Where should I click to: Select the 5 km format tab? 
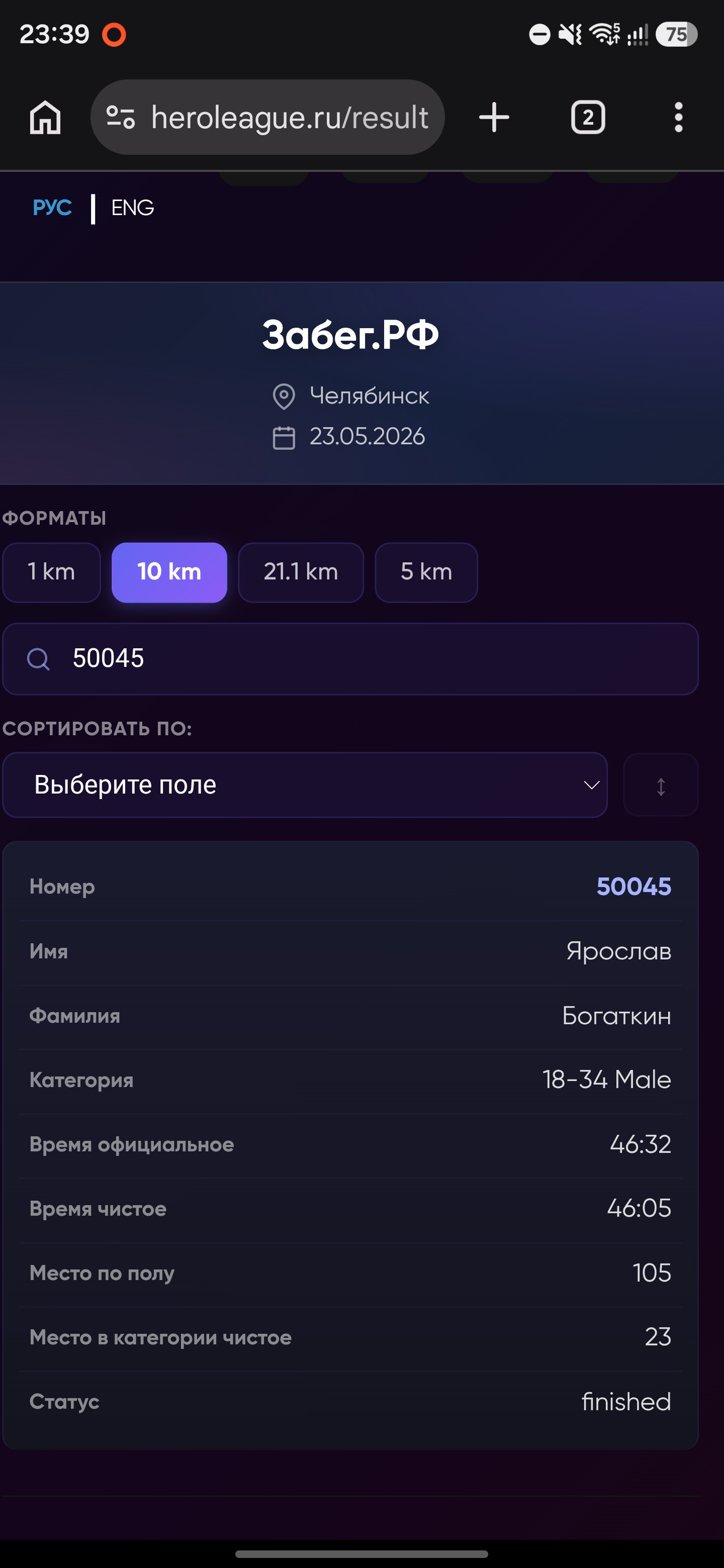point(426,572)
